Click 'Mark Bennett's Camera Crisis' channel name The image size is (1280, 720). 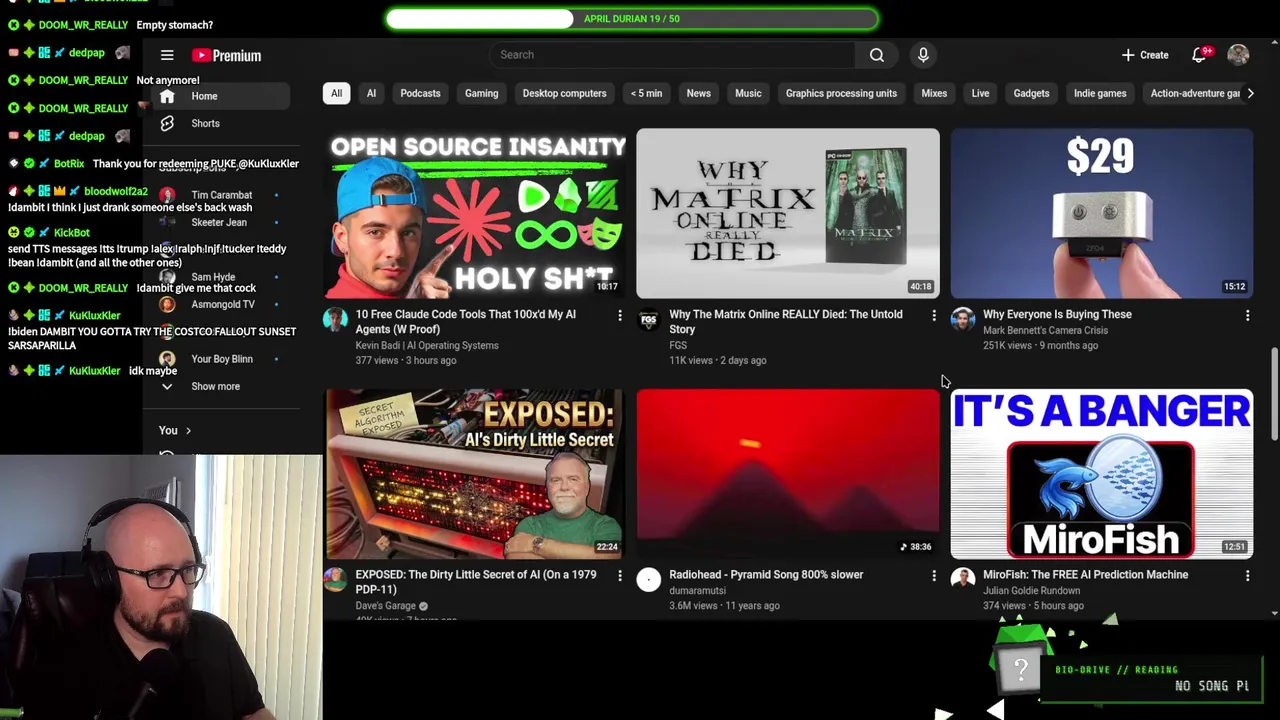coord(1045,330)
